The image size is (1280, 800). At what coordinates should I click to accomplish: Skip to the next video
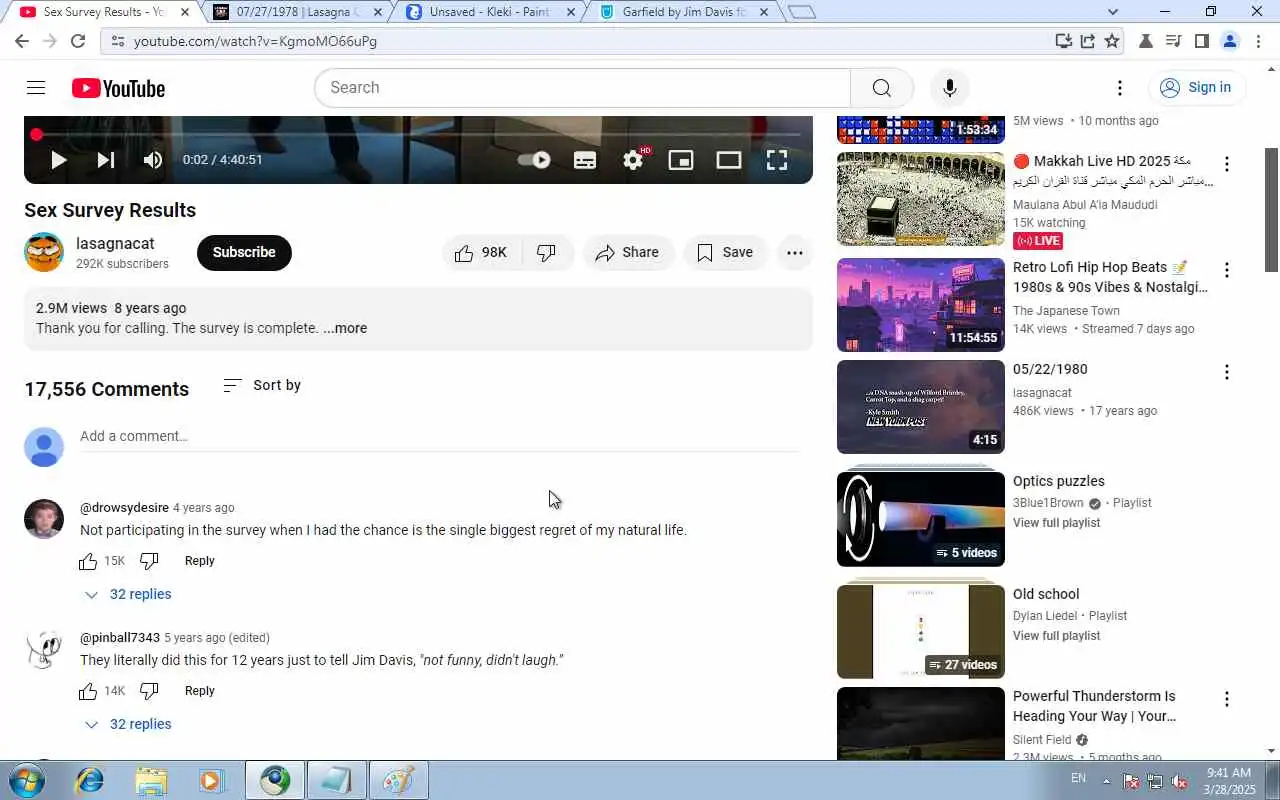[105, 160]
